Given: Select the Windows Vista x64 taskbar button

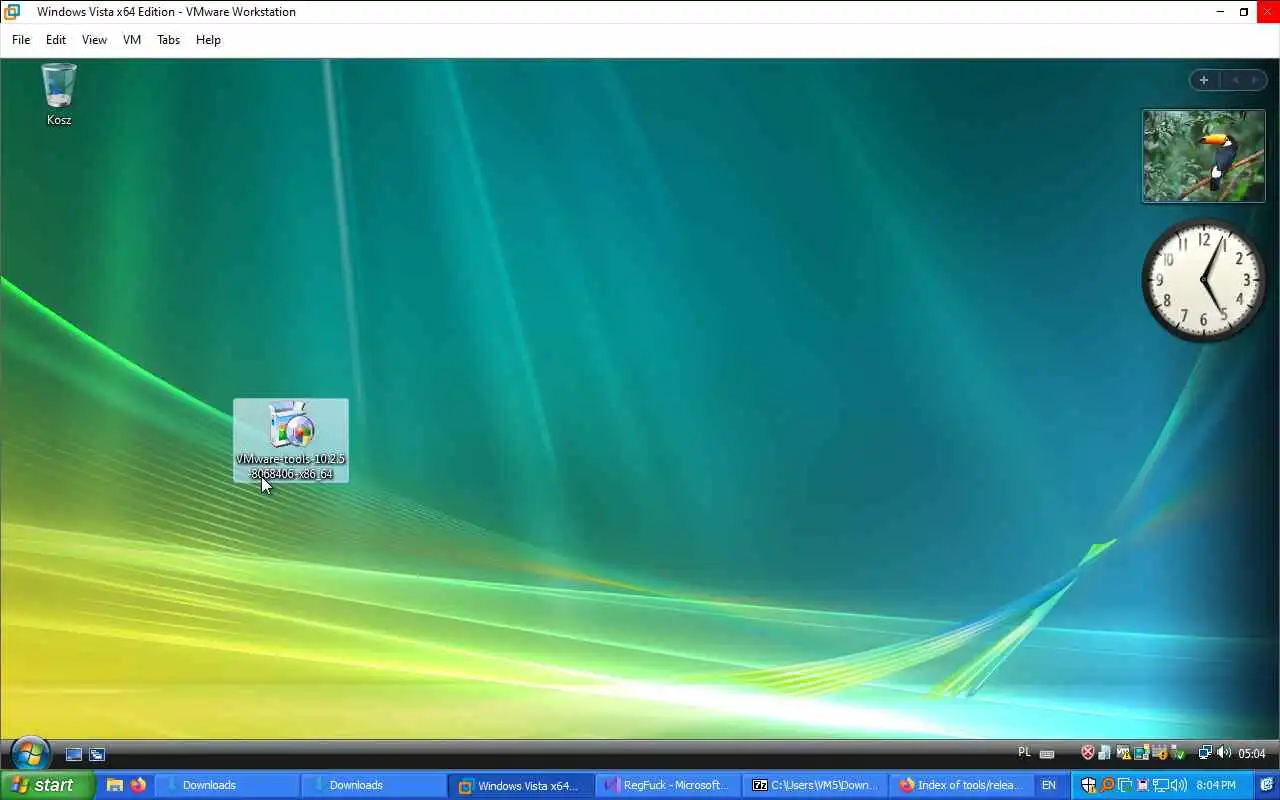Looking at the screenshot, I should click(521, 785).
